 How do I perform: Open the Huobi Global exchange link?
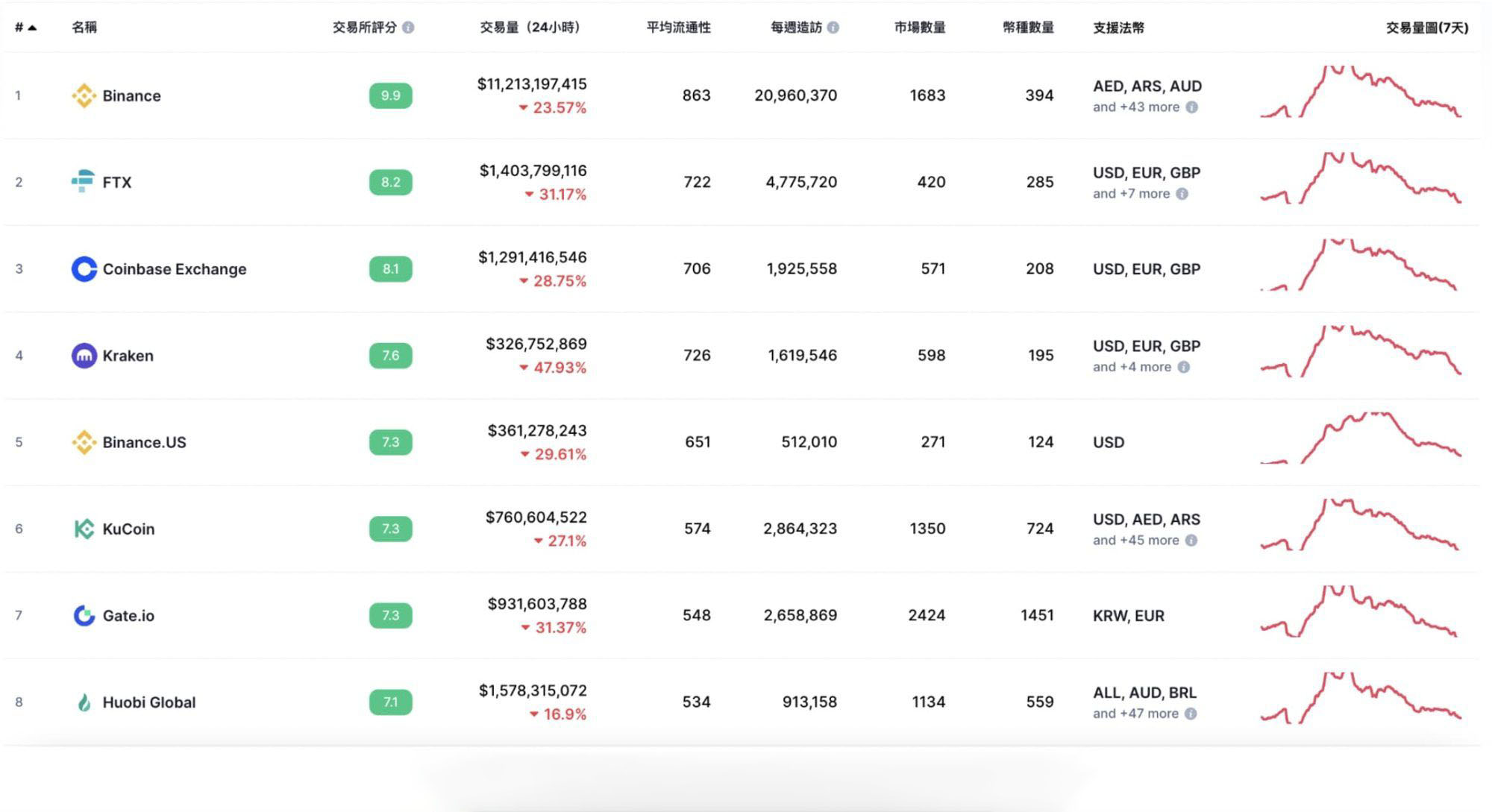click(x=149, y=702)
